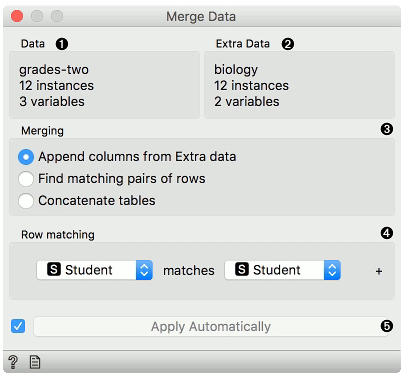402x373 pixels.
Task: Open the left Student variable dropdown
Action: pos(95,270)
